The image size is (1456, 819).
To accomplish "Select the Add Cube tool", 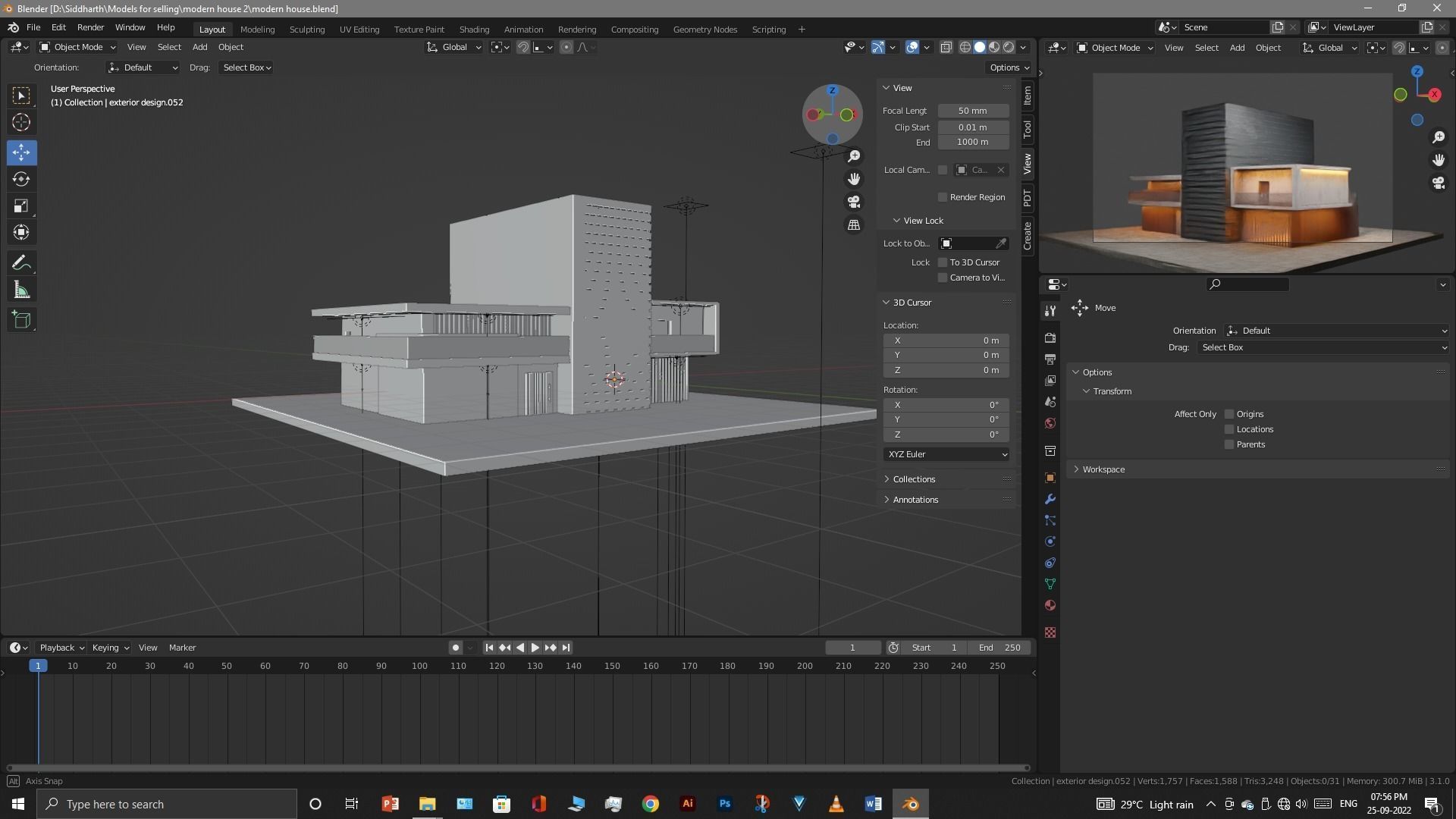I will tap(21, 320).
